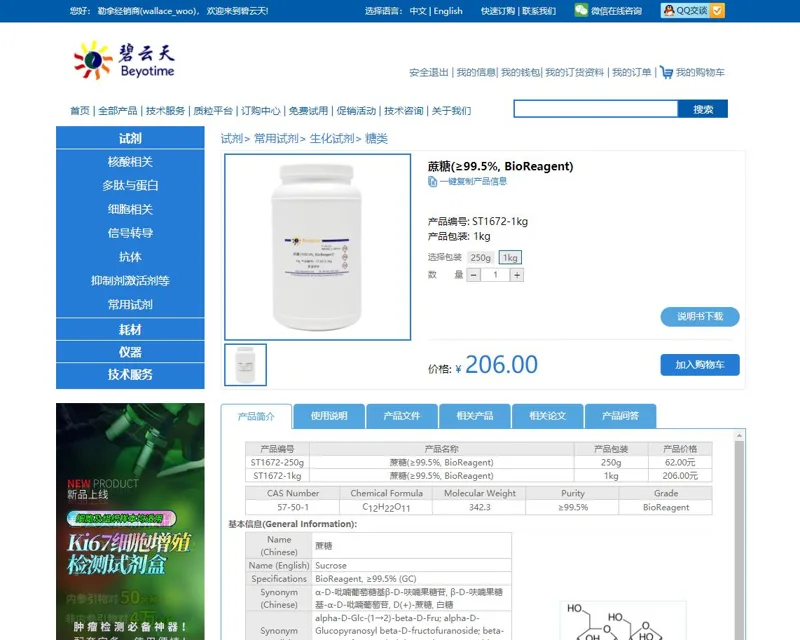This screenshot has width=800, height=640.
Task: Select 常用试剂 in sidebar
Action: point(130,305)
